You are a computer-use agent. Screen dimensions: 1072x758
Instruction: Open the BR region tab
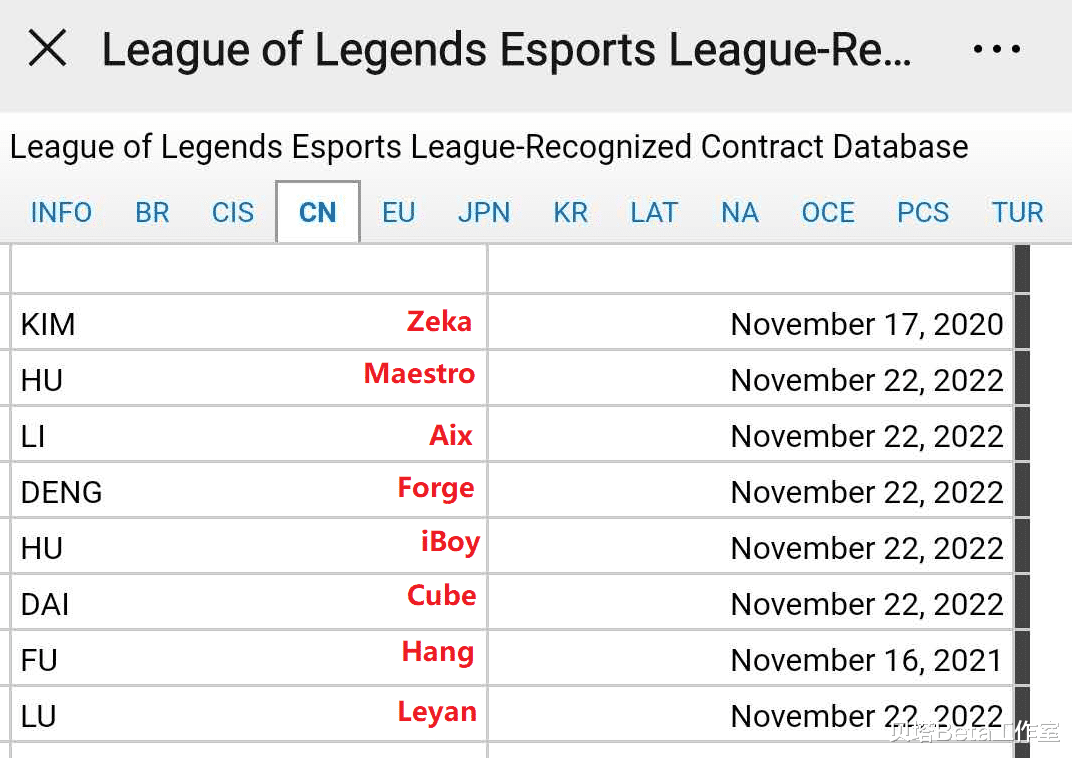point(152,213)
